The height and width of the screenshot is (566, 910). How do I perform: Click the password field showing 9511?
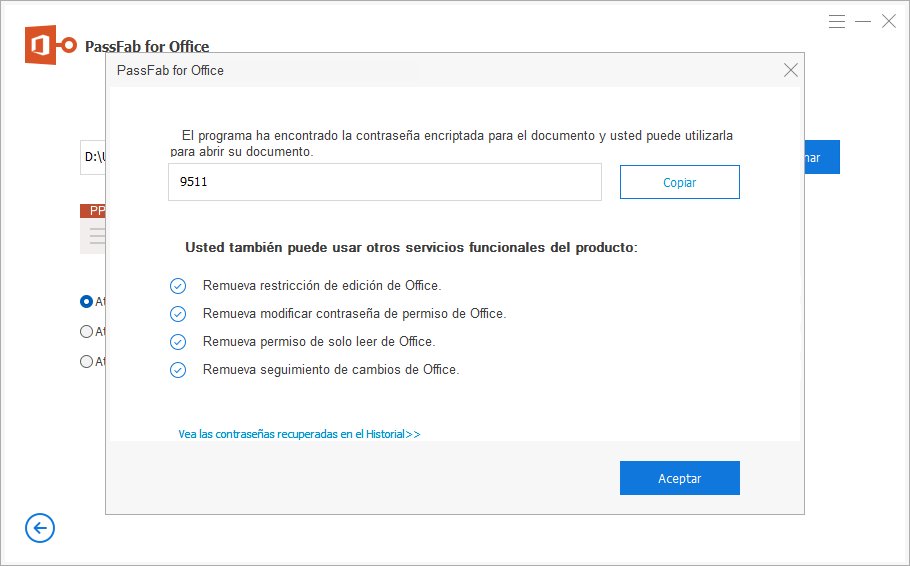coord(385,182)
